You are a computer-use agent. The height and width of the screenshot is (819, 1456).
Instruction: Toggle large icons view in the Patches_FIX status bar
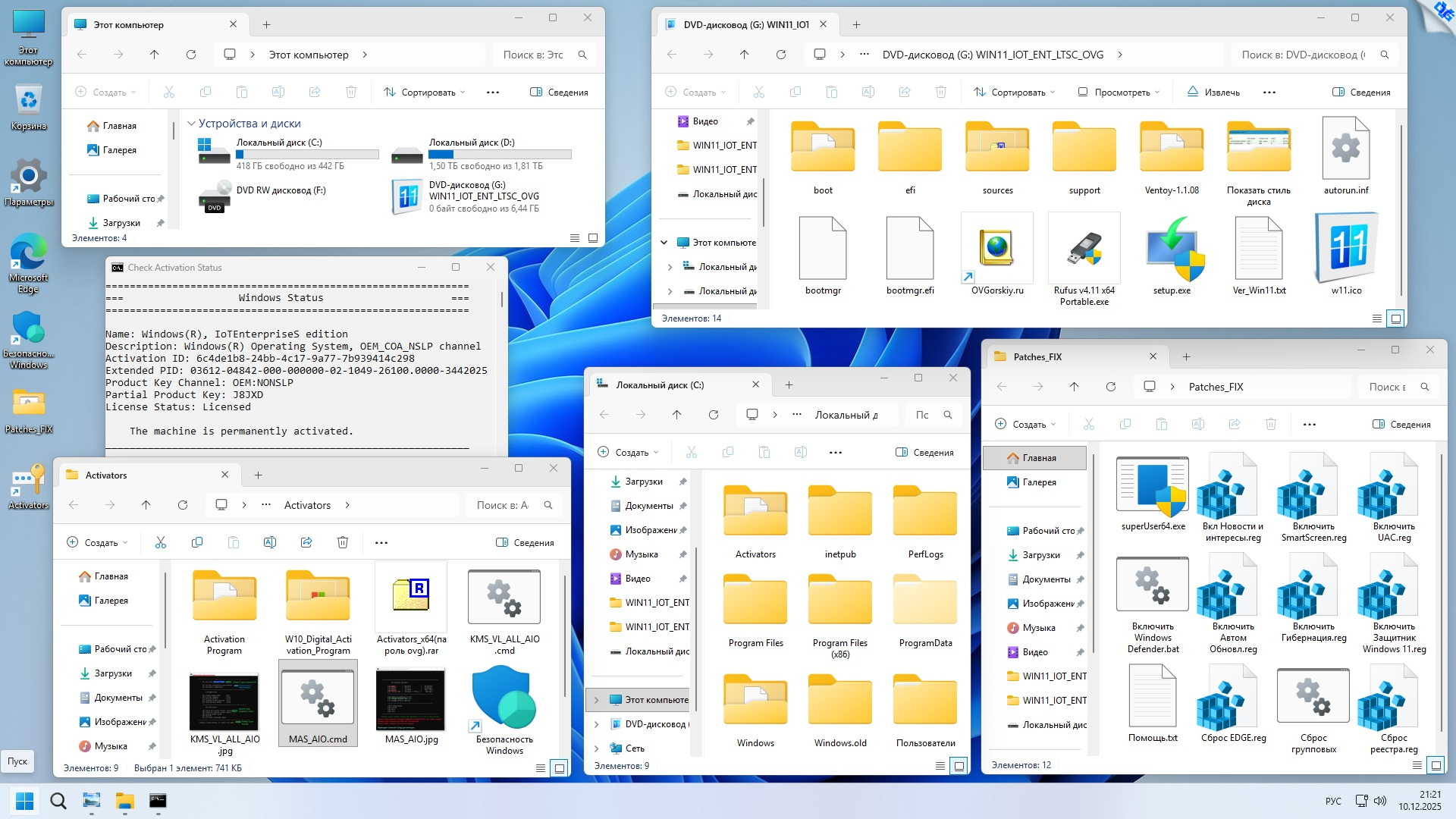point(1436,765)
